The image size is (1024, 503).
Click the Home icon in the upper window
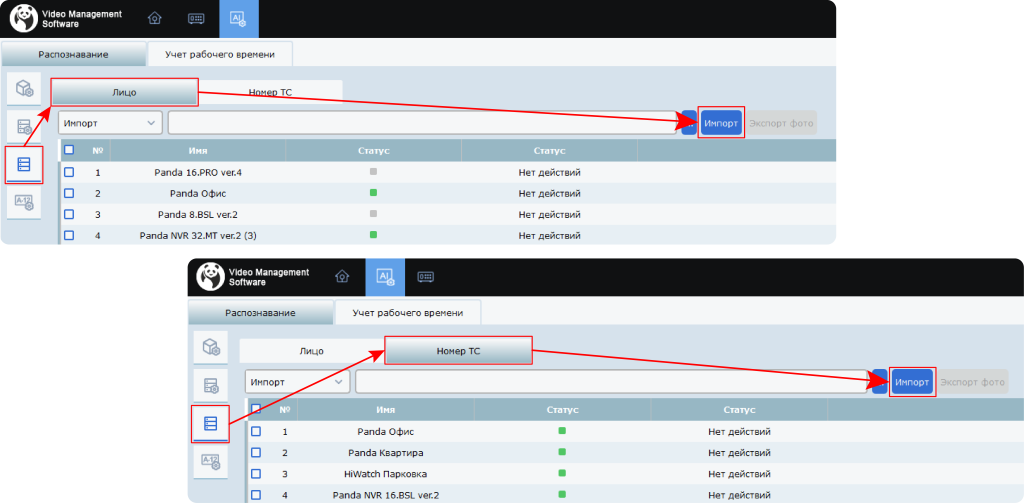154,19
